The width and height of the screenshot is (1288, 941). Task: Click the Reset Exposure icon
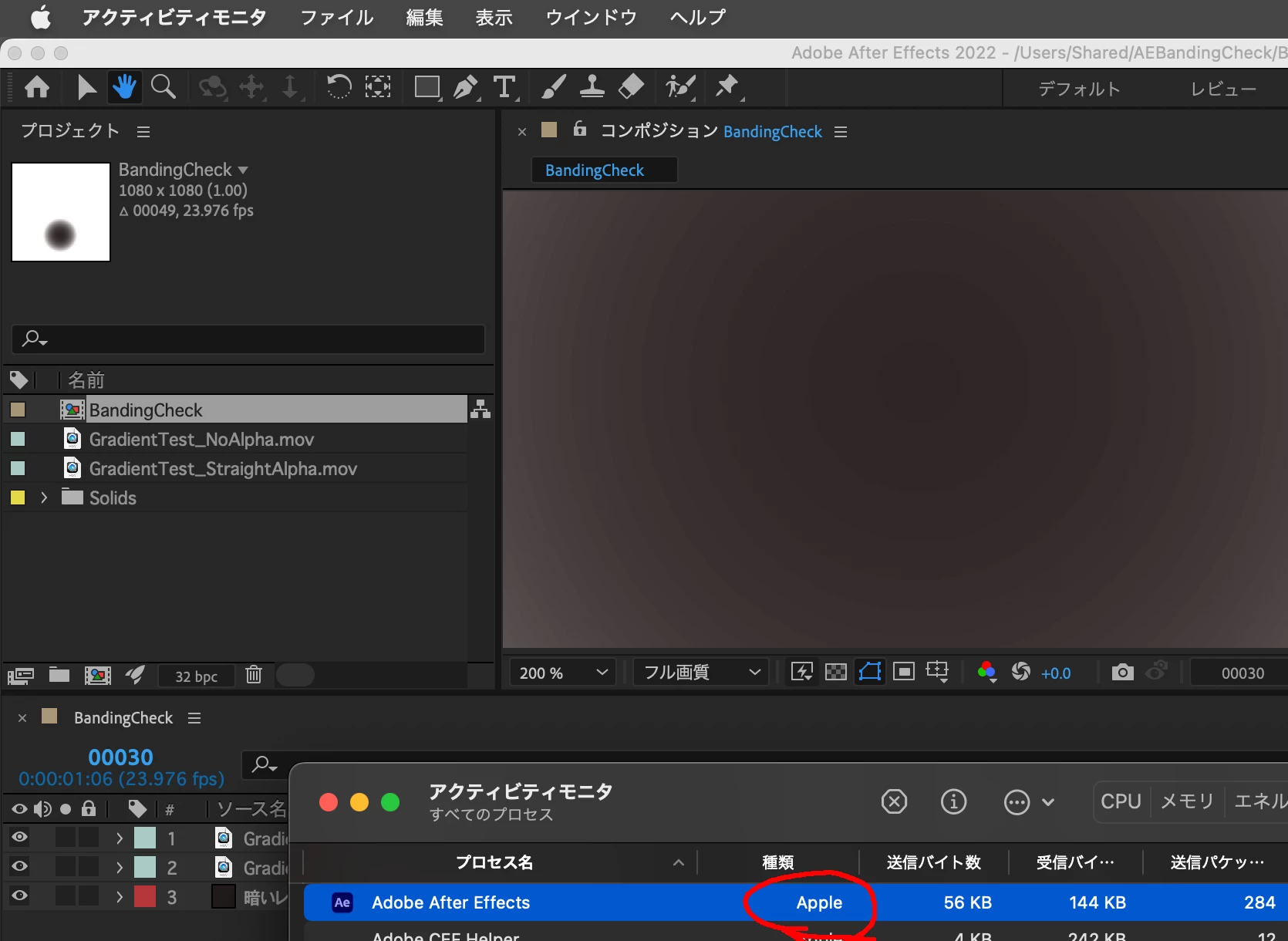(x=1020, y=672)
